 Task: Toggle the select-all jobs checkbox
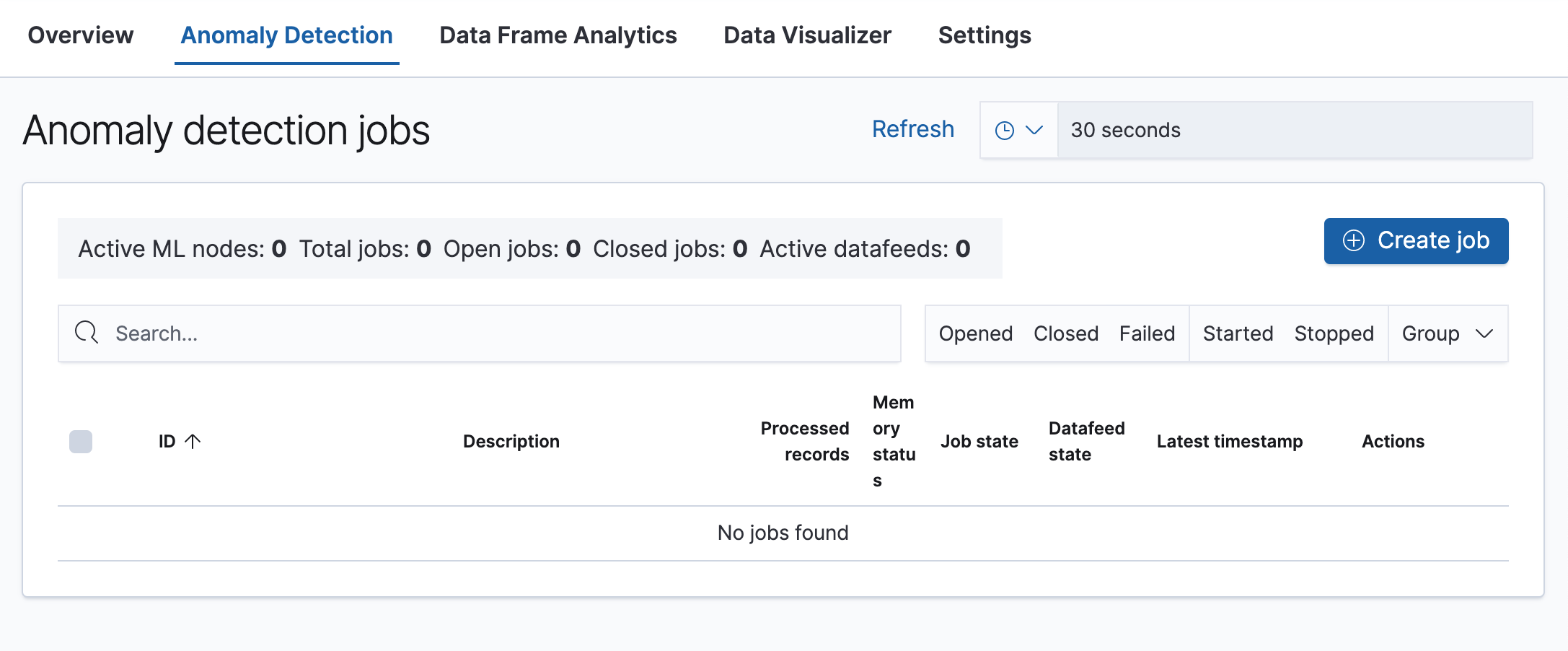[81, 441]
